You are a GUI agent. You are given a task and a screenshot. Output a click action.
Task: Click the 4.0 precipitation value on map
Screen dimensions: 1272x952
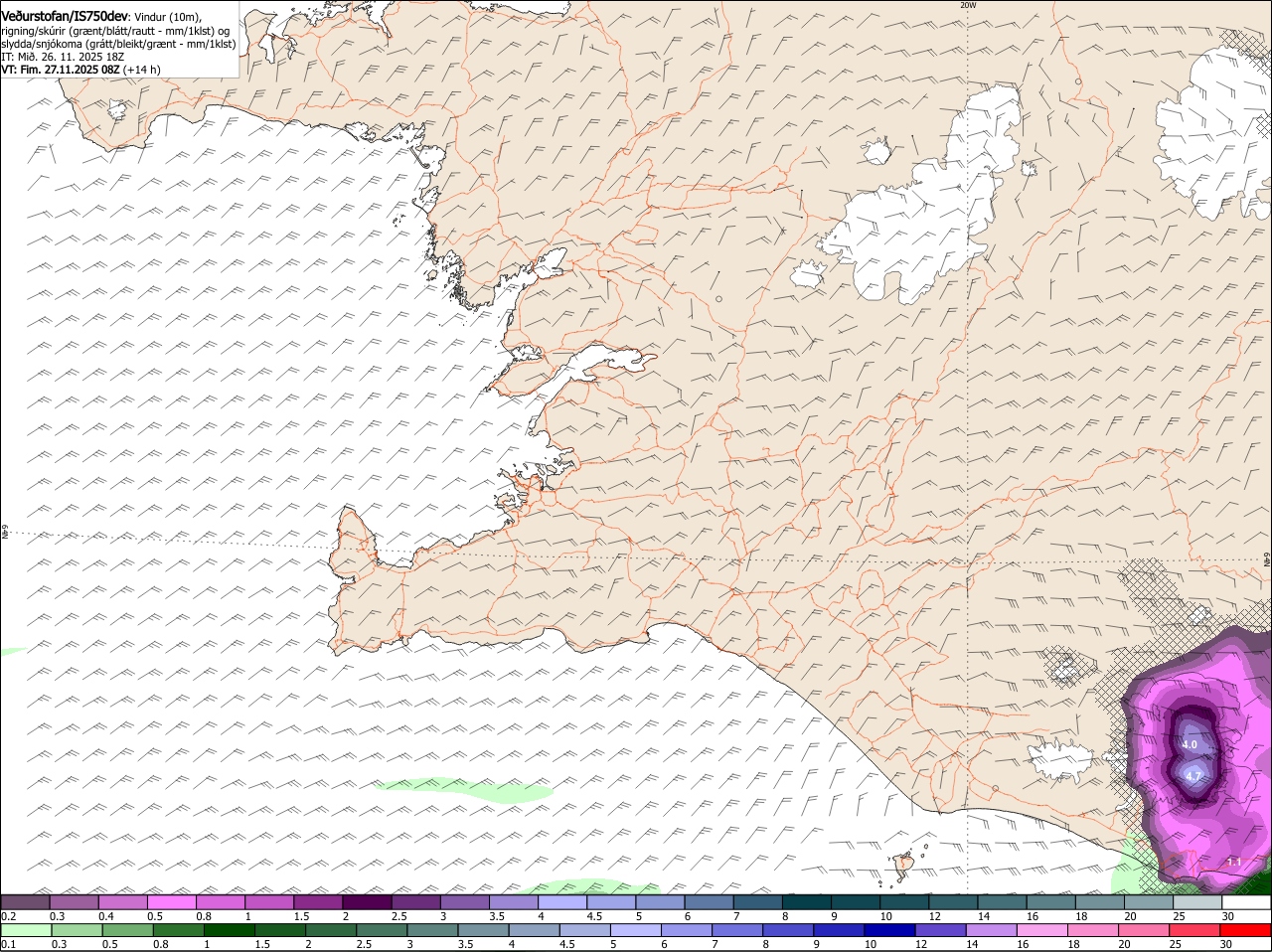point(1190,744)
